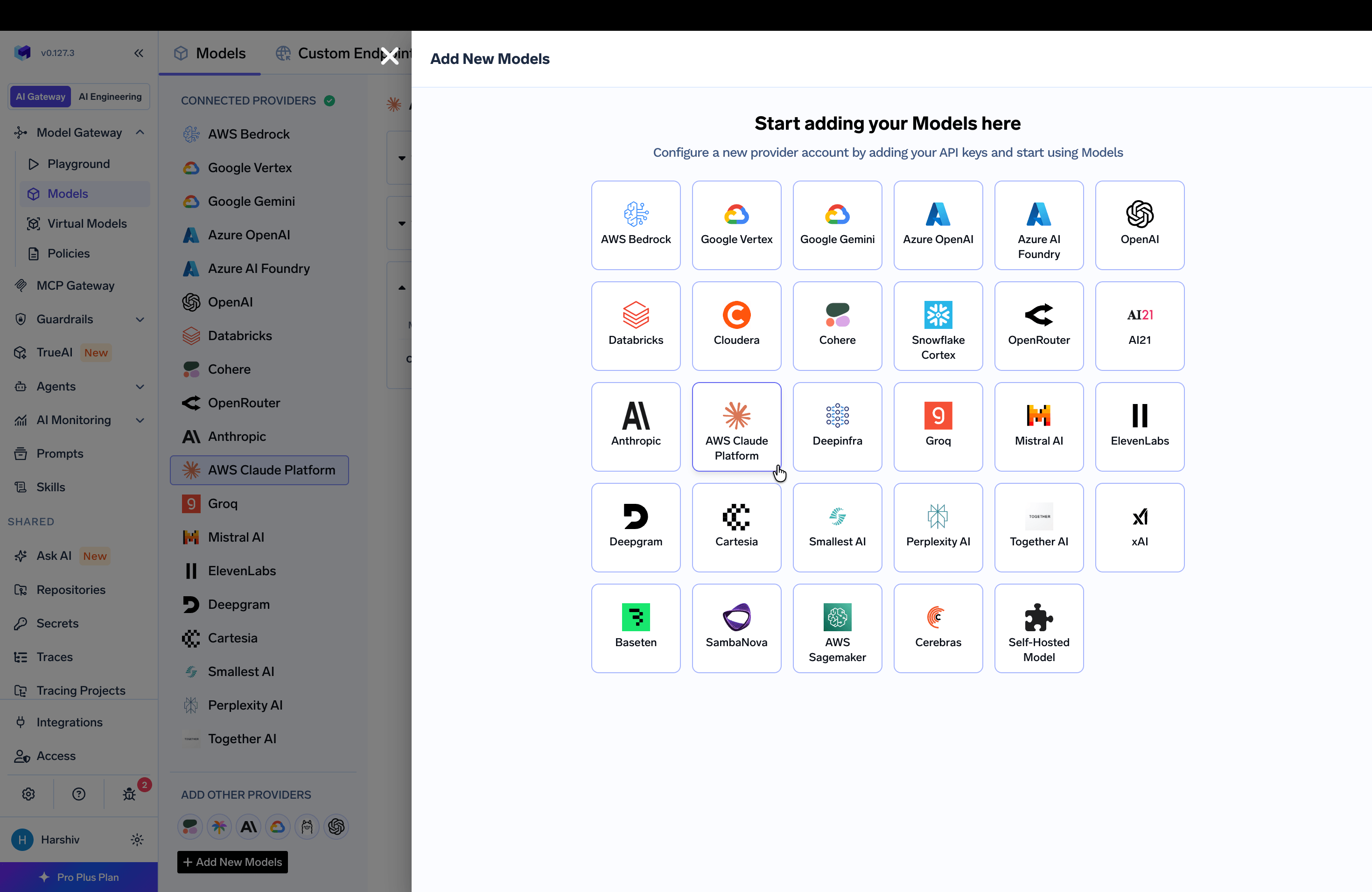The image size is (1372, 892).
Task: Pick the Cloudera provider card
Action: click(737, 326)
